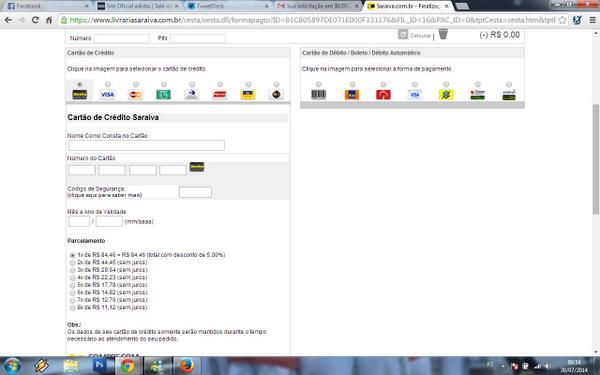Pick the Visa Electron debit icon
Image resolution: width=600 pixels, height=375 pixels.
tap(415, 95)
